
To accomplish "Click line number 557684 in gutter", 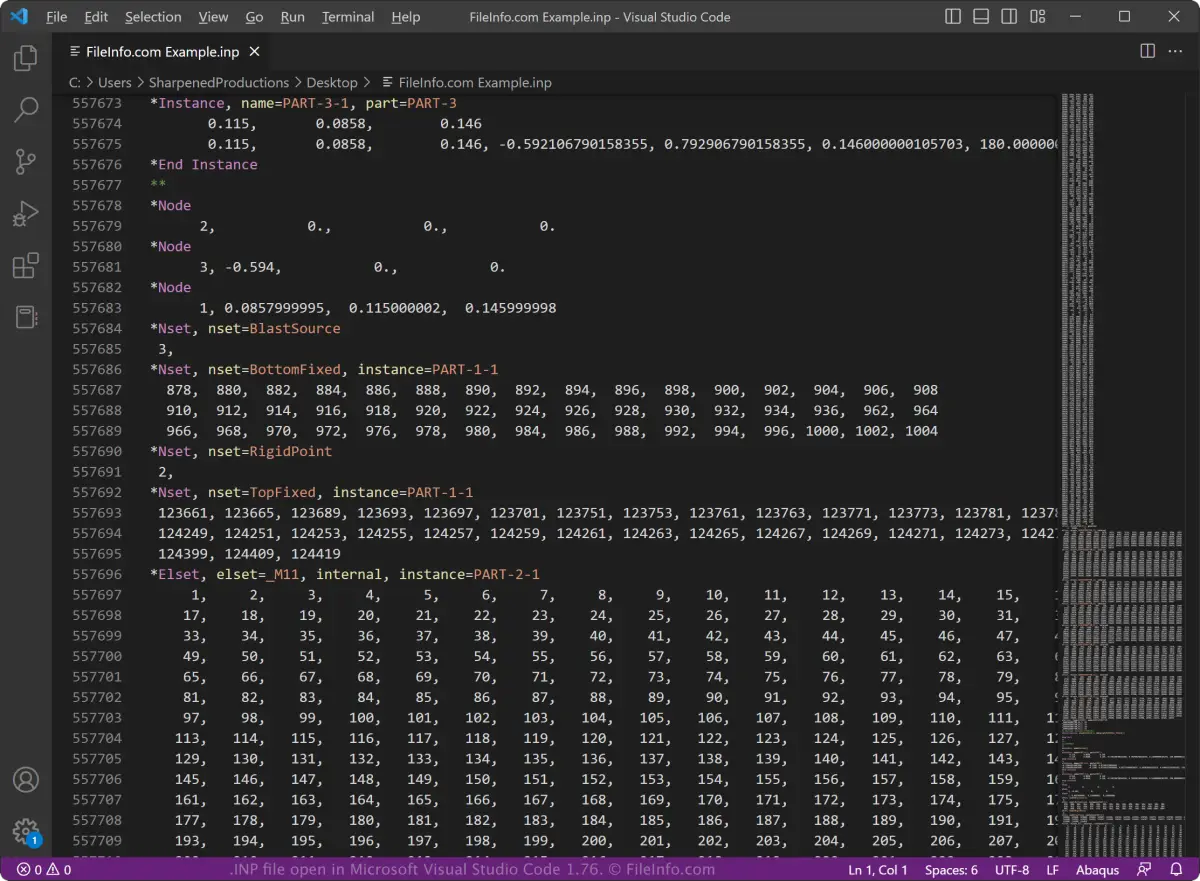I will pyautogui.click(x=97, y=328).
